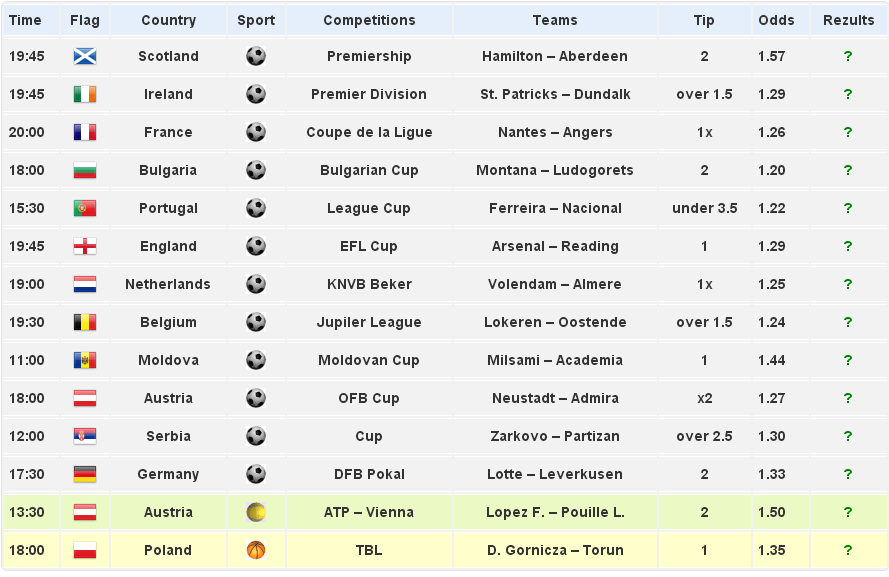Click the result question mark for Lotte – Leverkusen
This screenshot has height=577, width=889.
click(847, 475)
